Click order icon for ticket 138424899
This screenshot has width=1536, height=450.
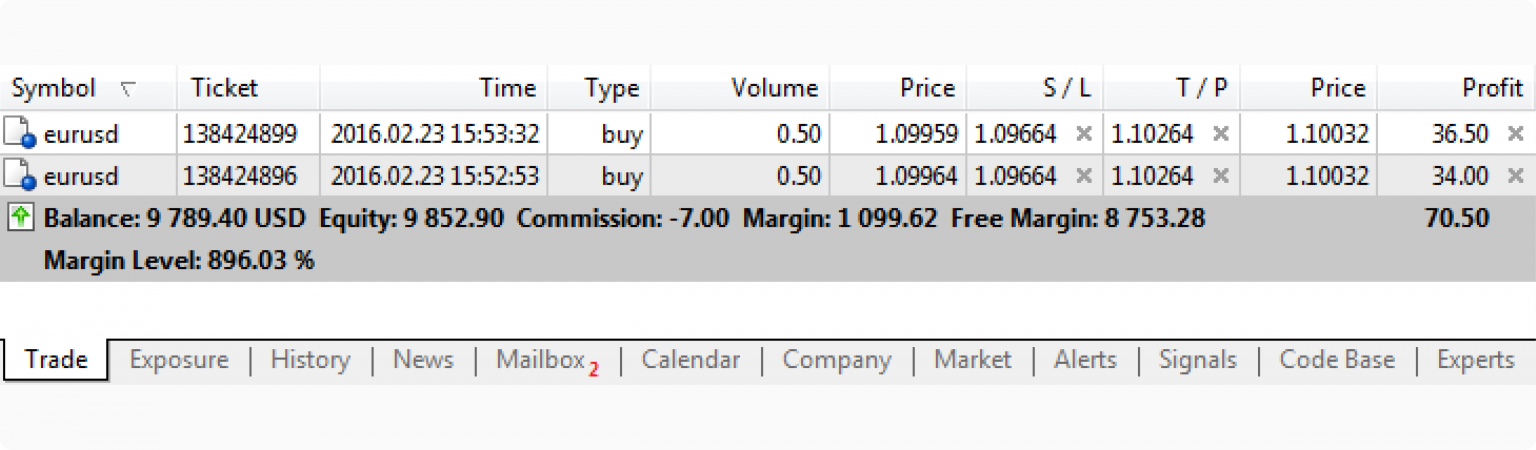tap(20, 133)
